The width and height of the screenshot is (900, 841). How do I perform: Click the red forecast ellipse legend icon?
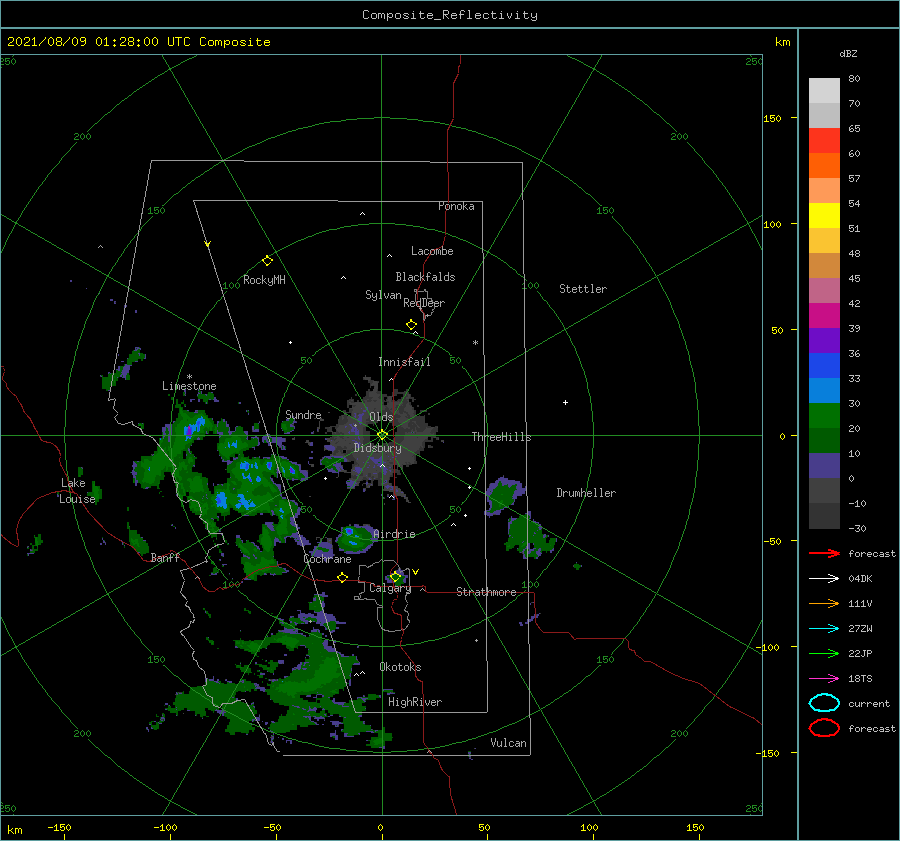click(824, 728)
